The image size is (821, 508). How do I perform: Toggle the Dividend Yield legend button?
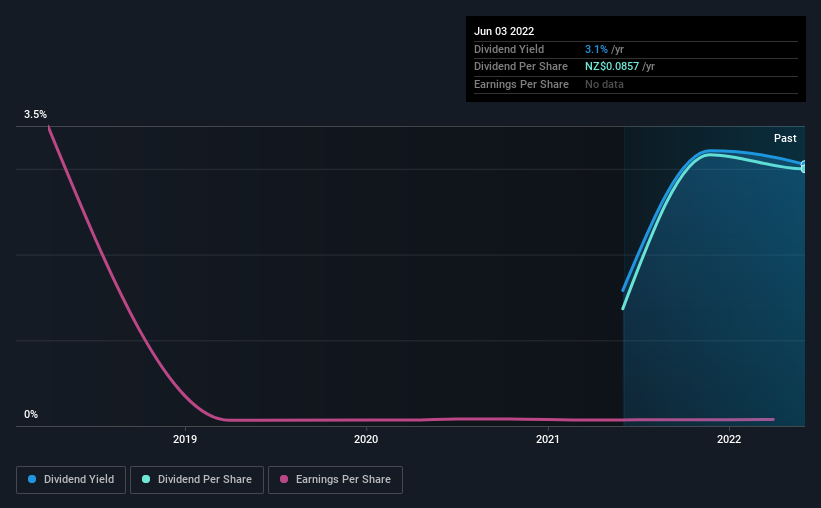pos(71,480)
